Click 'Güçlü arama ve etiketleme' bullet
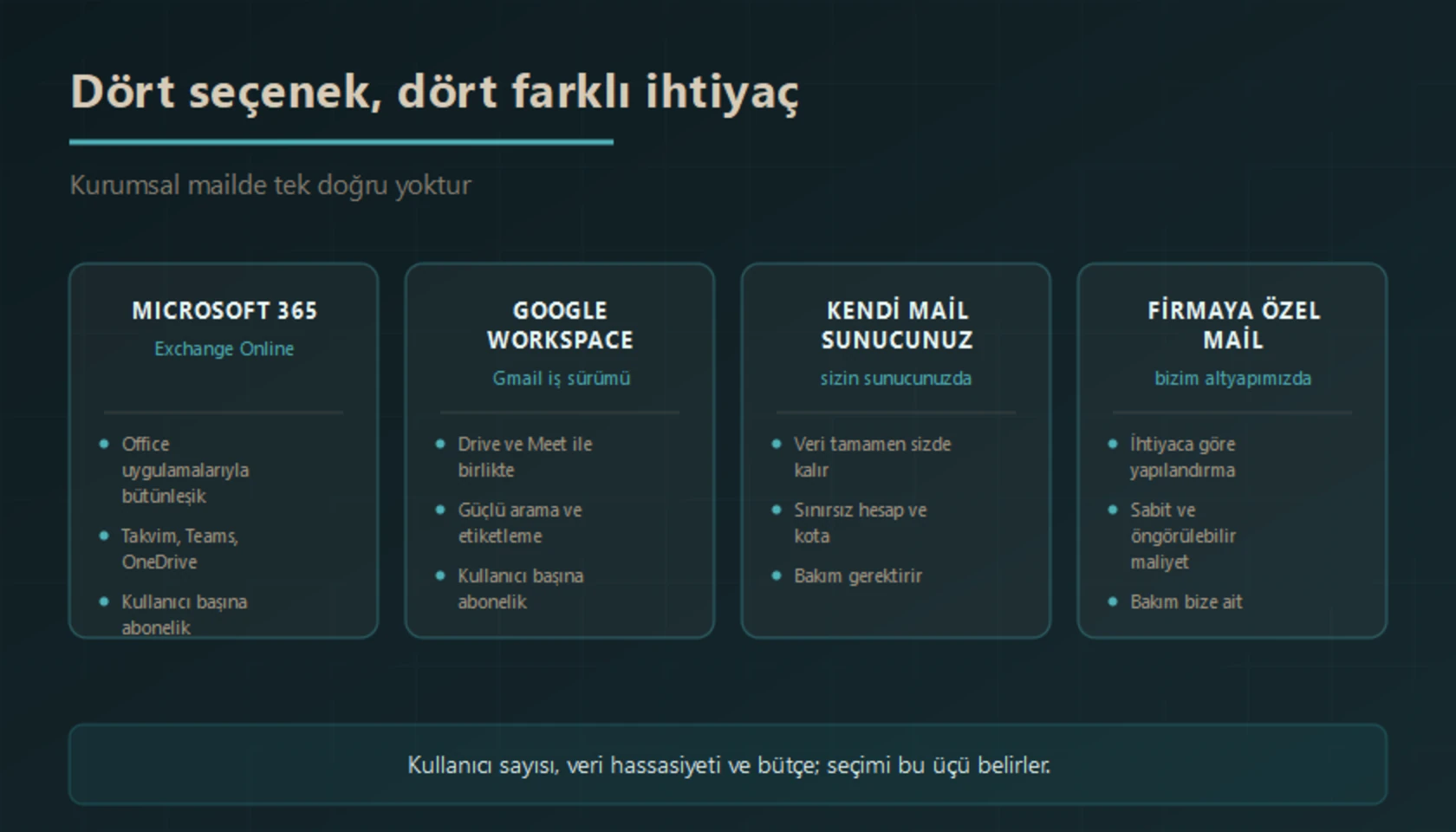The width and height of the screenshot is (1456, 832). point(520,523)
